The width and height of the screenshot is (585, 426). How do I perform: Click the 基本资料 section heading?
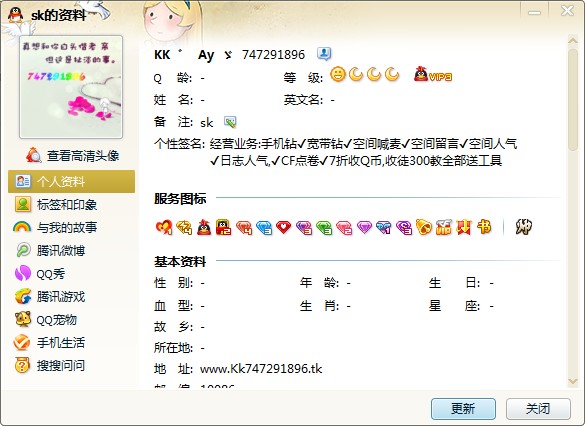tap(180, 261)
